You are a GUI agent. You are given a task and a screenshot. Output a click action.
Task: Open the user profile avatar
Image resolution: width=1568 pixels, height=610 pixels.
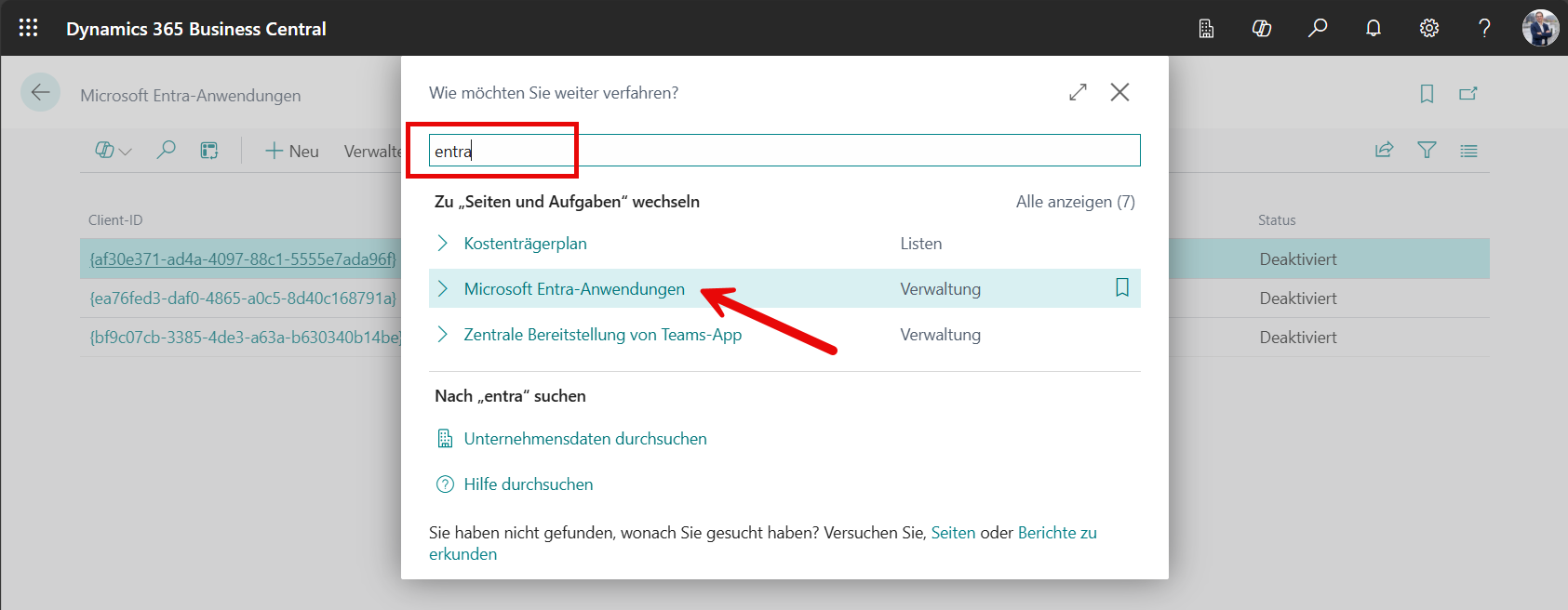point(1540,29)
